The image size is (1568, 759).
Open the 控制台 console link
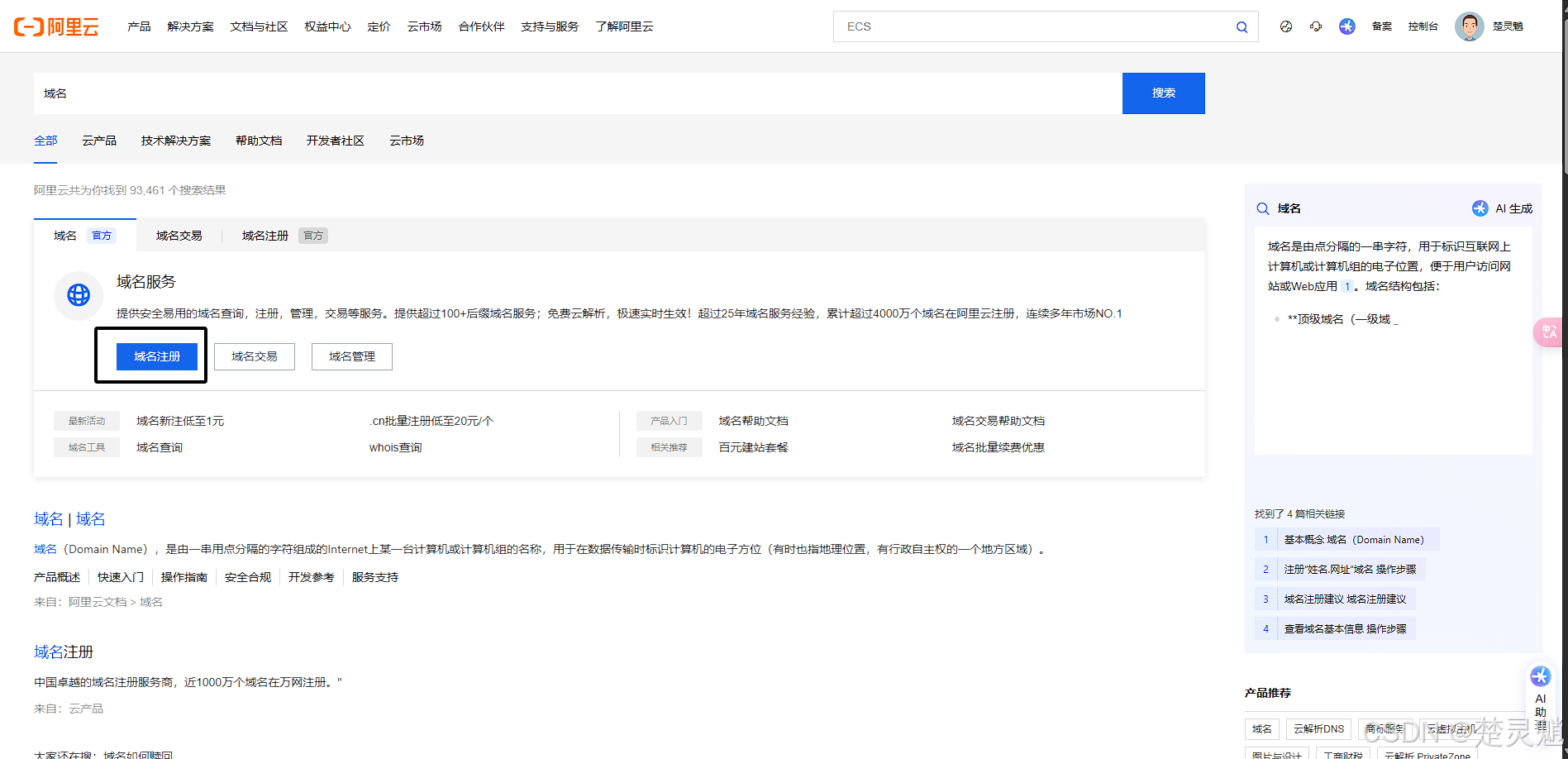(x=1423, y=26)
